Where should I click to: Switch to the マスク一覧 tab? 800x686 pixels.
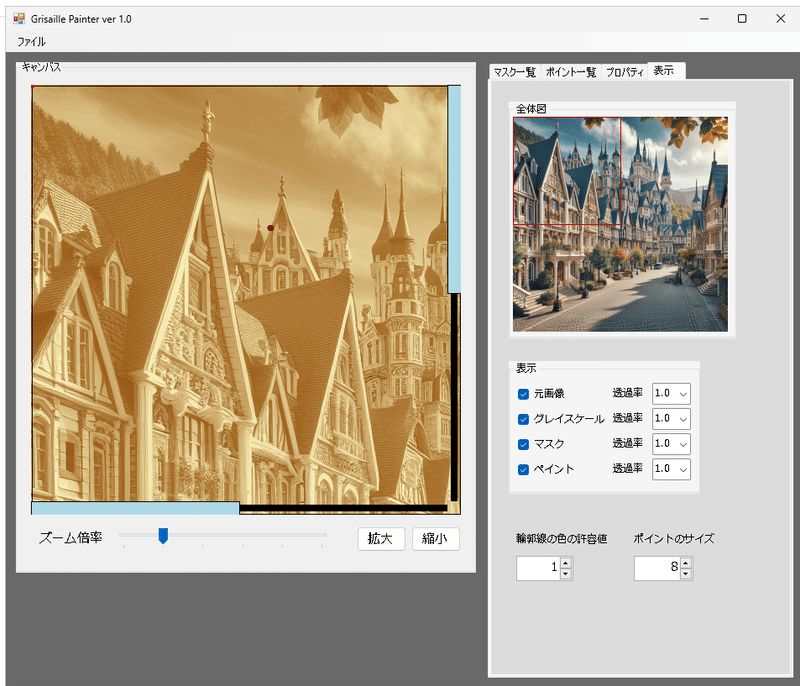pos(515,72)
